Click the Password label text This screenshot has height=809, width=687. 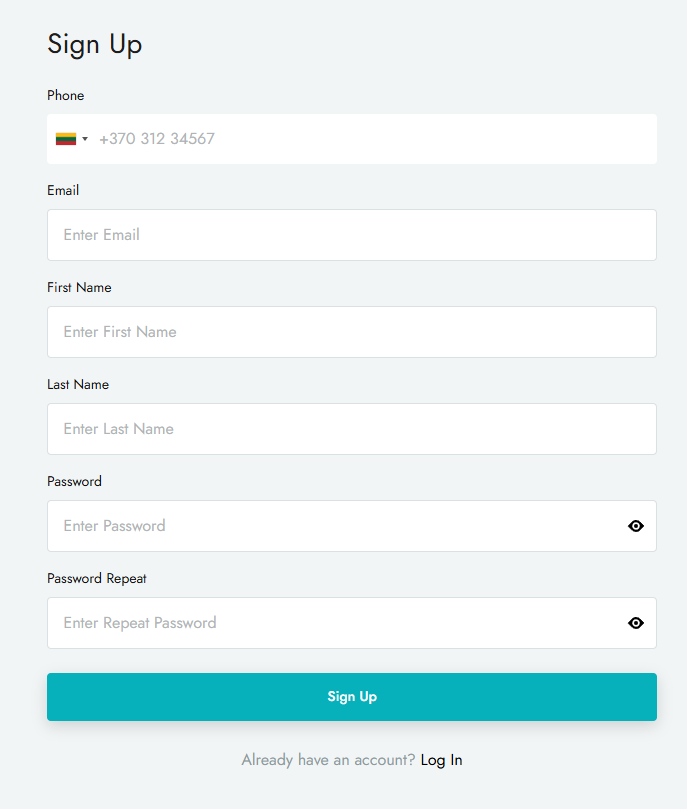(x=74, y=482)
